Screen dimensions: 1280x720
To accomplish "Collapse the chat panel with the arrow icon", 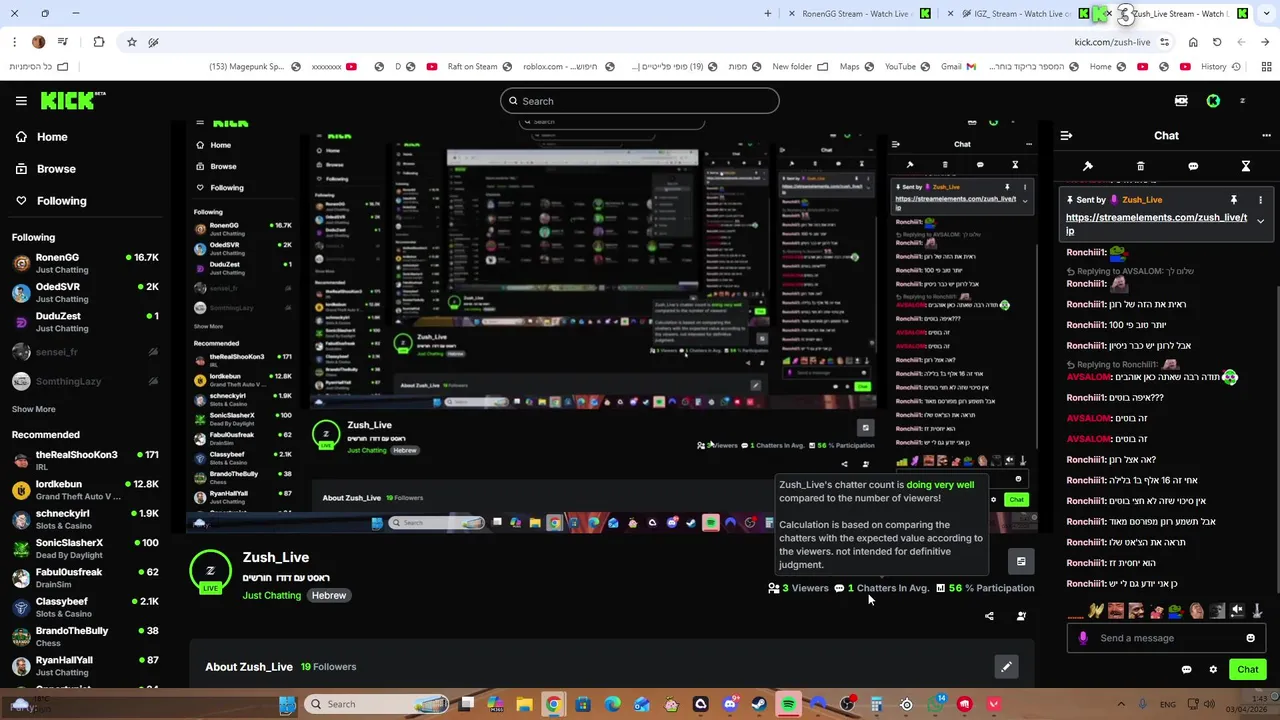I will point(1066,136).
